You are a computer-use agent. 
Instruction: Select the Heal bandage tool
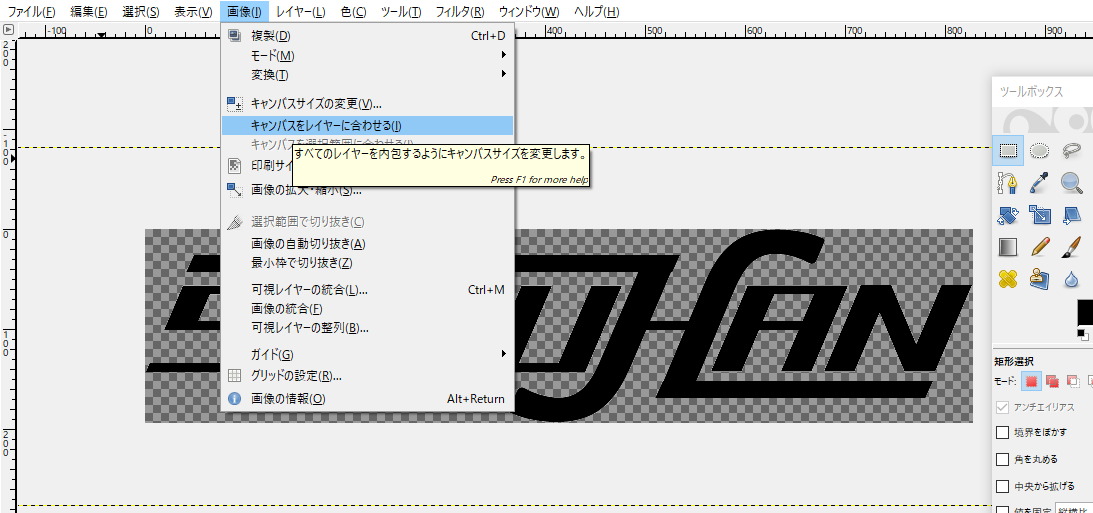[x=1008, y=279]
